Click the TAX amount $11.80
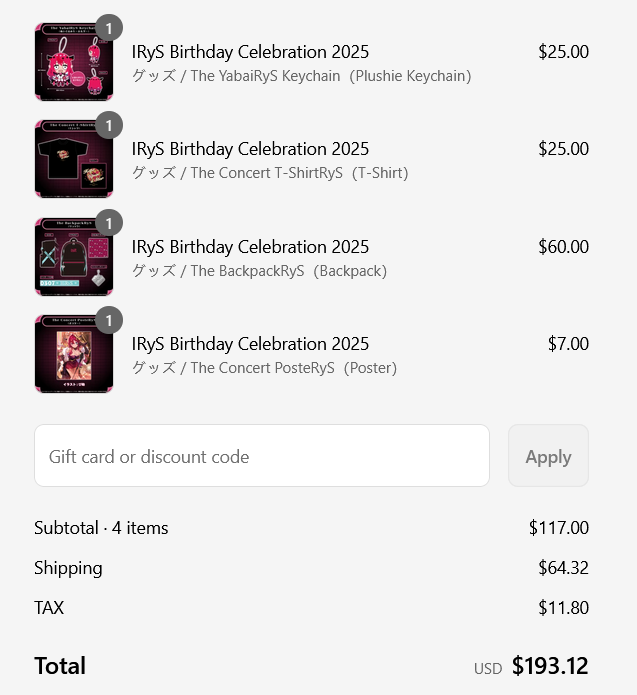637x695 pixels. point(563,608)
